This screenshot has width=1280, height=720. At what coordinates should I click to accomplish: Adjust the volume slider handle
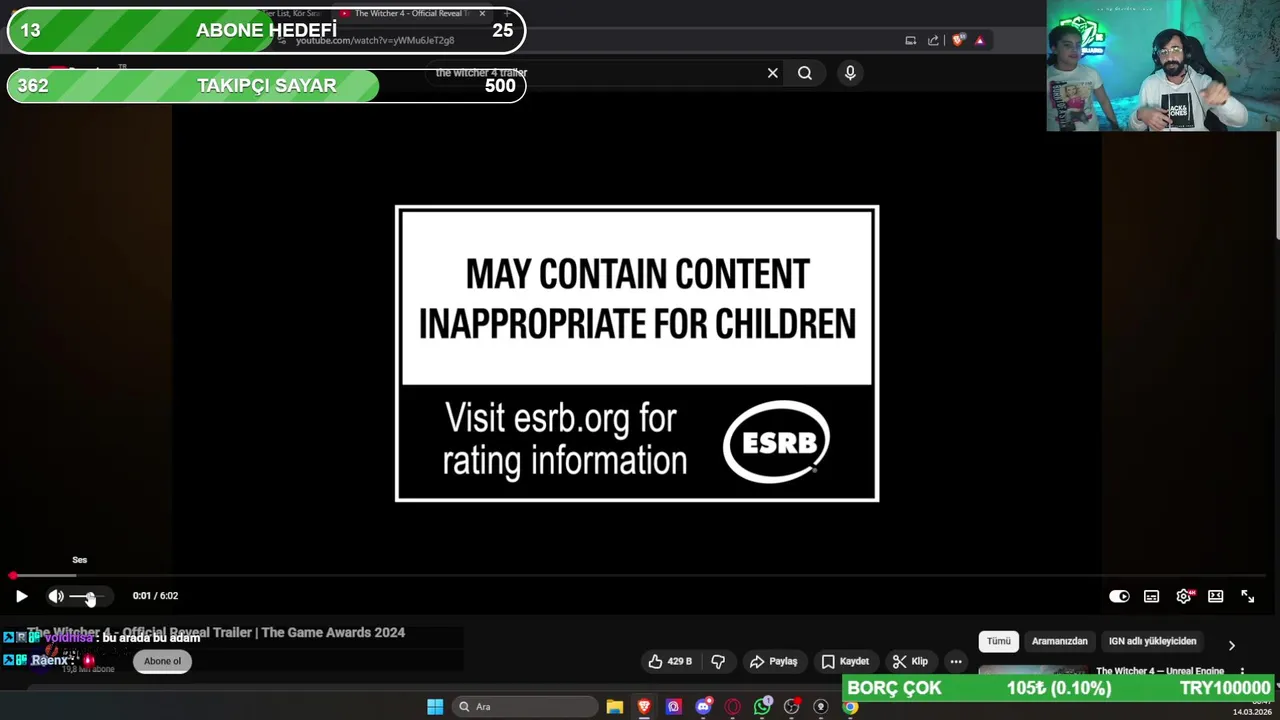pos(90,597)
